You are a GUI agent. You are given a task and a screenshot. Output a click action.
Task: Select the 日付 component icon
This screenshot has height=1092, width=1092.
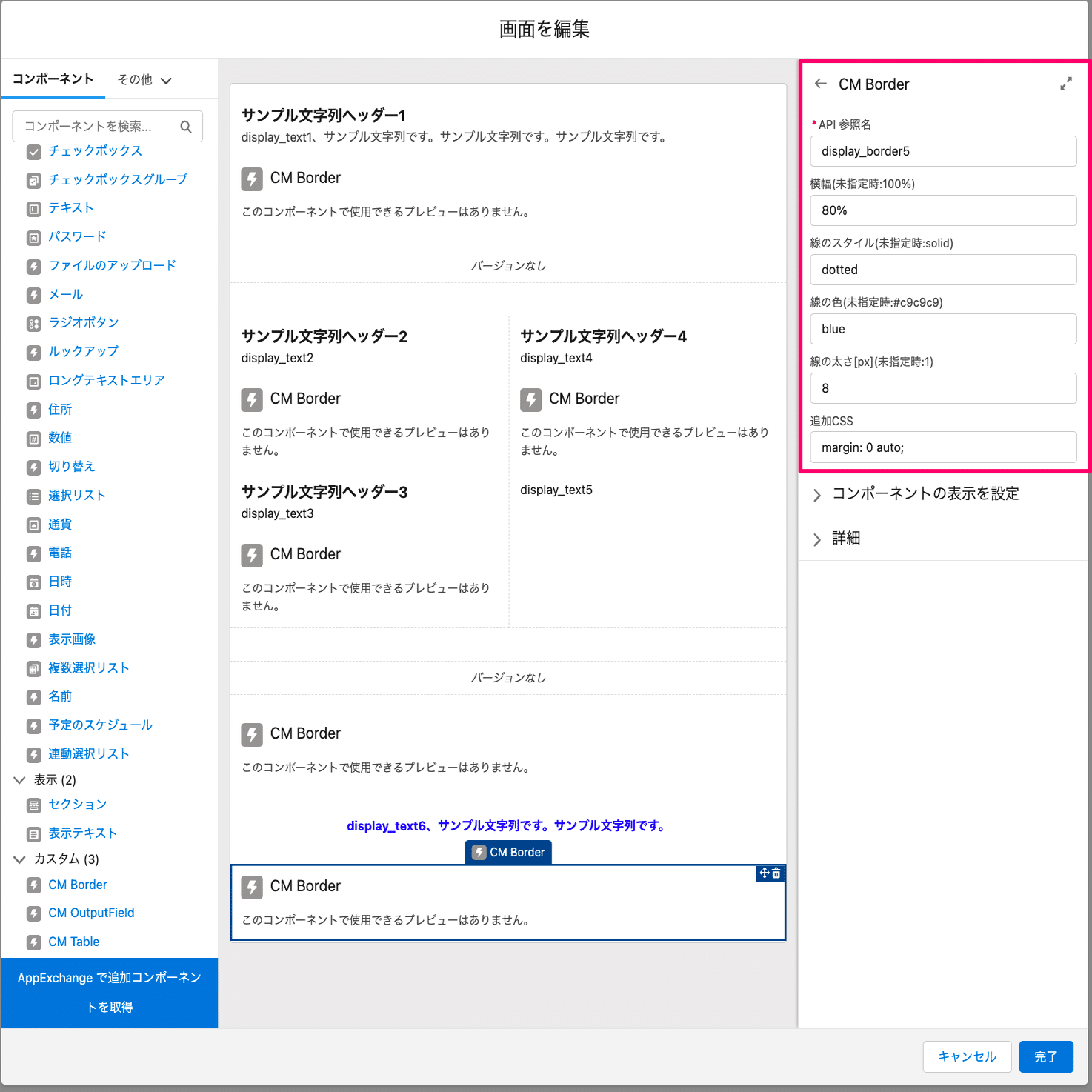[x=35, y=610]
